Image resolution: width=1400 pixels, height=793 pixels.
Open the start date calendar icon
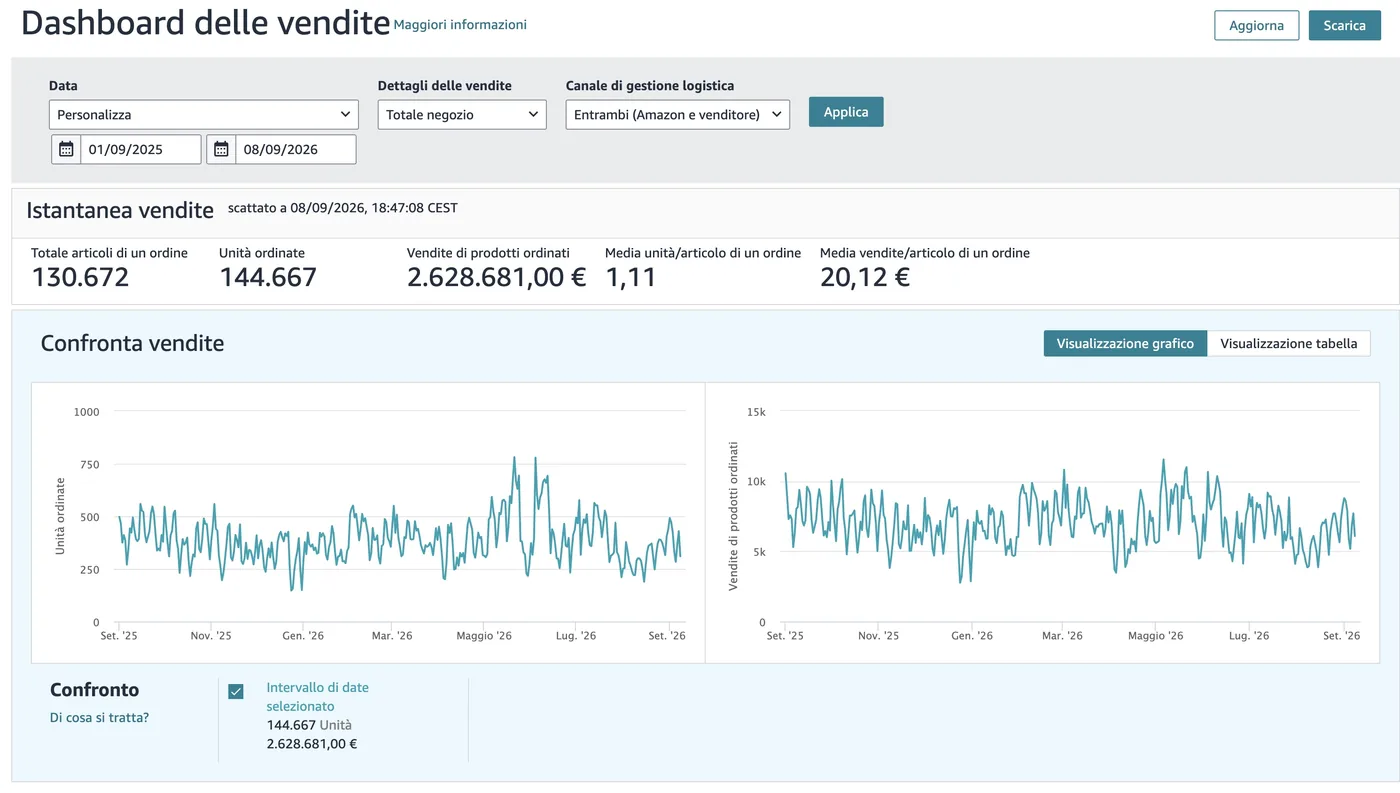(x=66, y=149)
